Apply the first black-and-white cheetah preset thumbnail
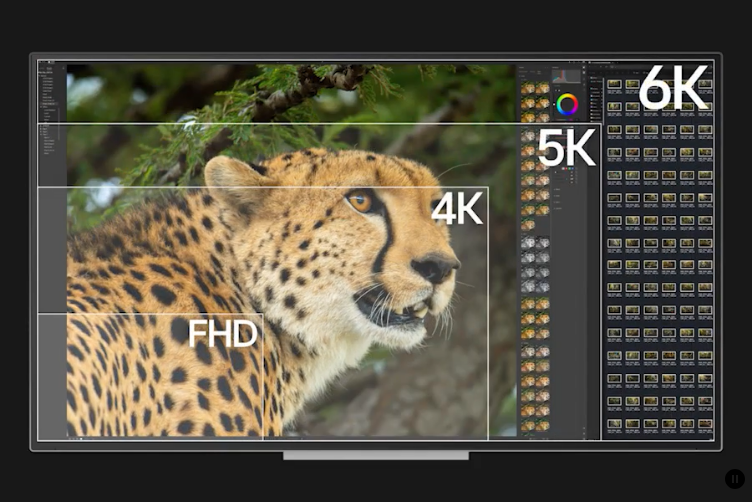752x502 pixels. pyautogui.click(x=527, y=242)
